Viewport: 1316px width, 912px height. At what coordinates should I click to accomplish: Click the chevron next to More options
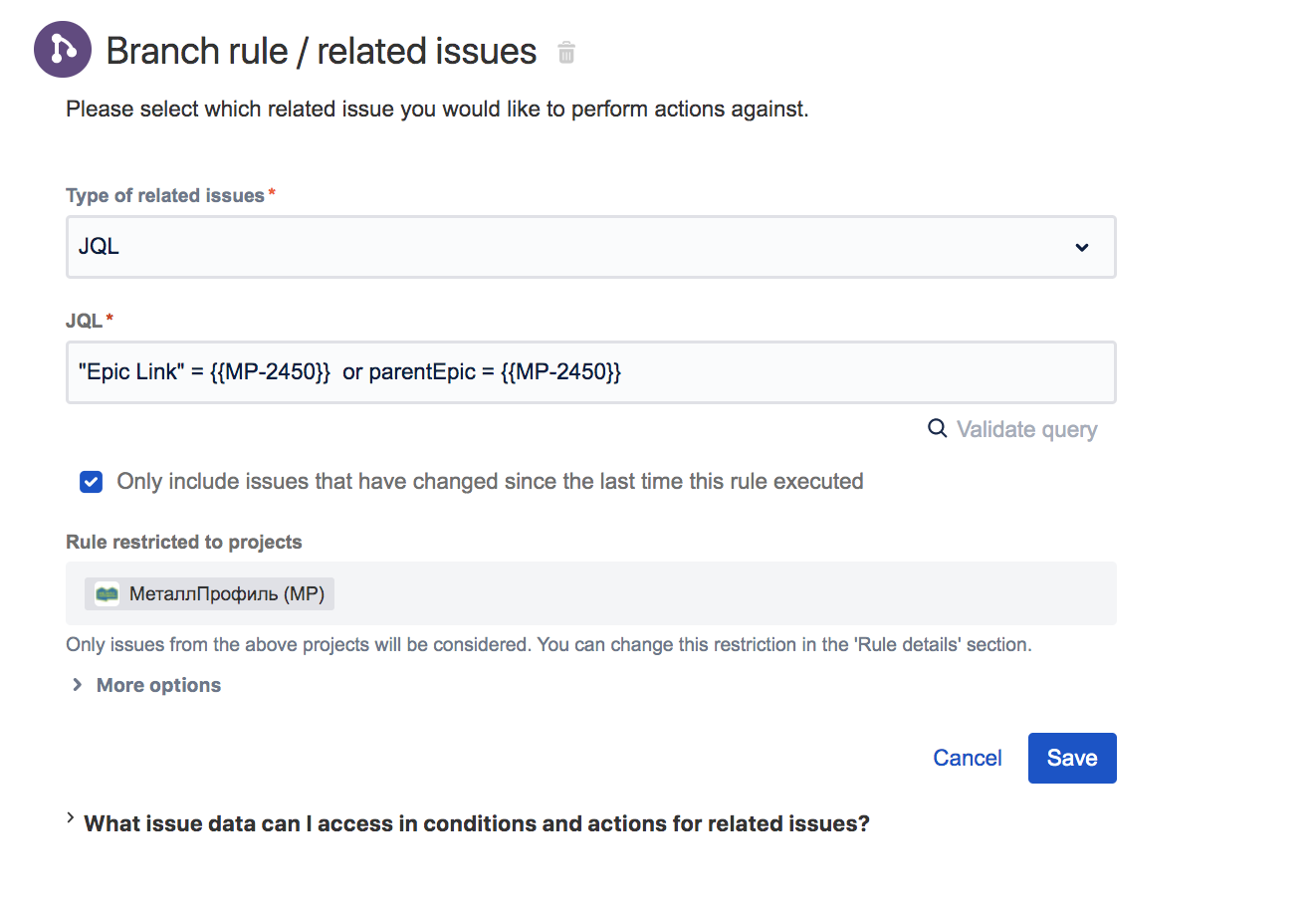click(x=77, y=685)
